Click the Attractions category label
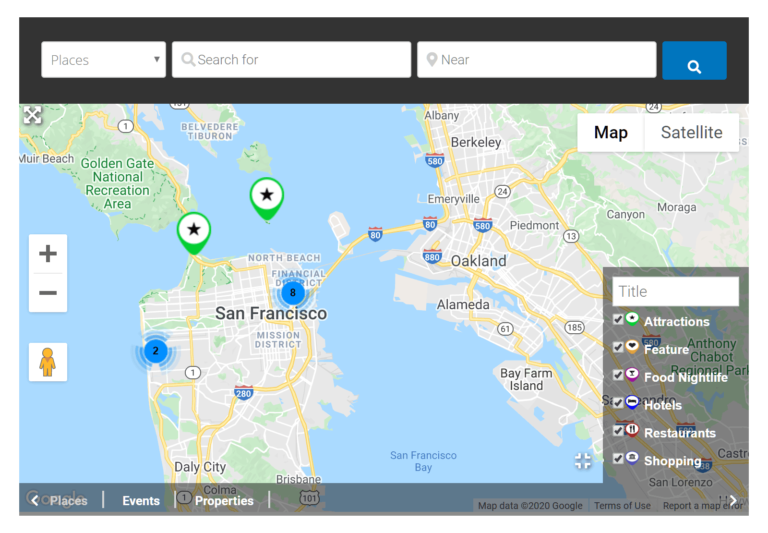 (x=676, y=322)
